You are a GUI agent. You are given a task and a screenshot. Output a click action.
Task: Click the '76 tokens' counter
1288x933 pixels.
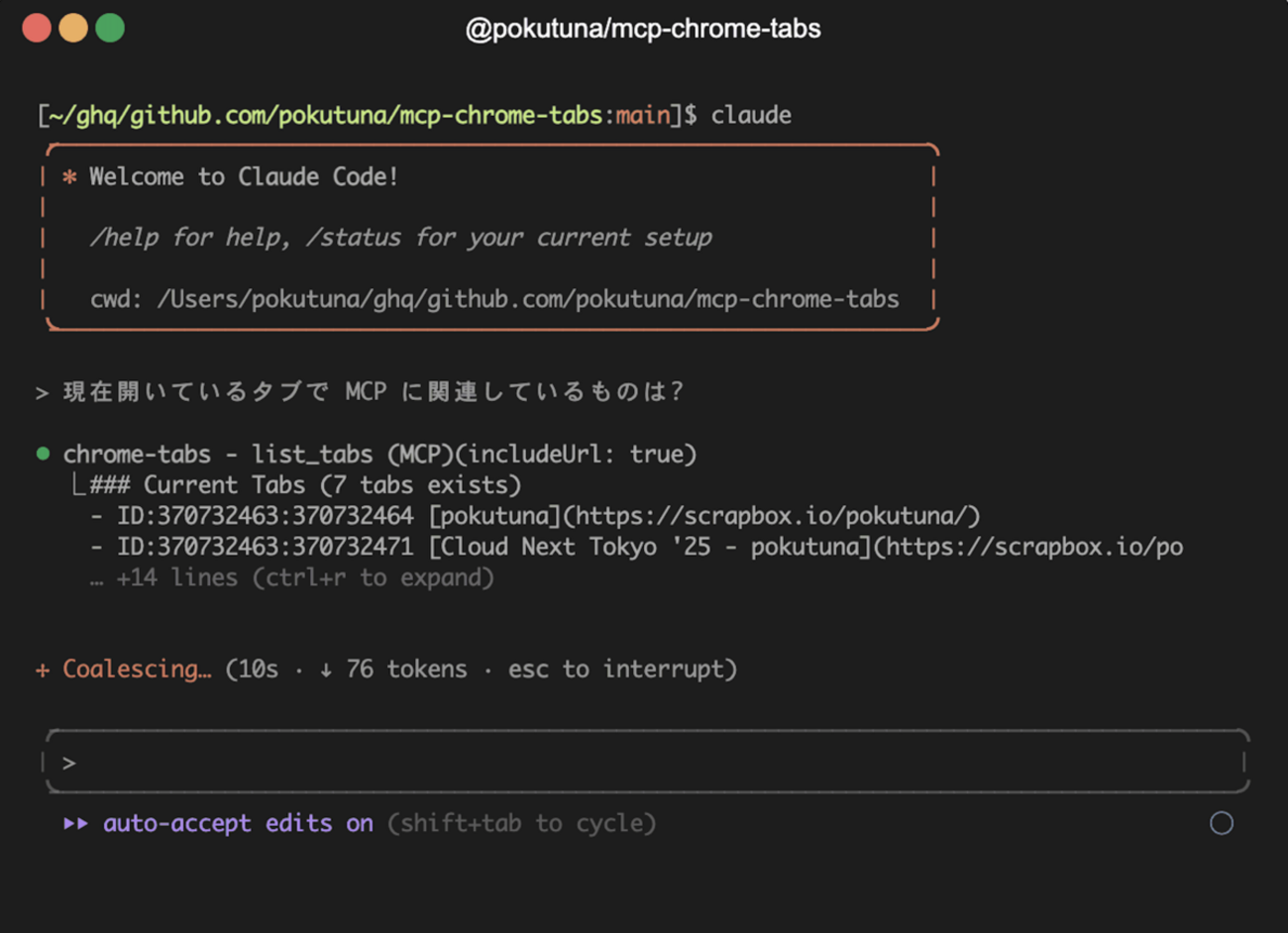[406, 669]
